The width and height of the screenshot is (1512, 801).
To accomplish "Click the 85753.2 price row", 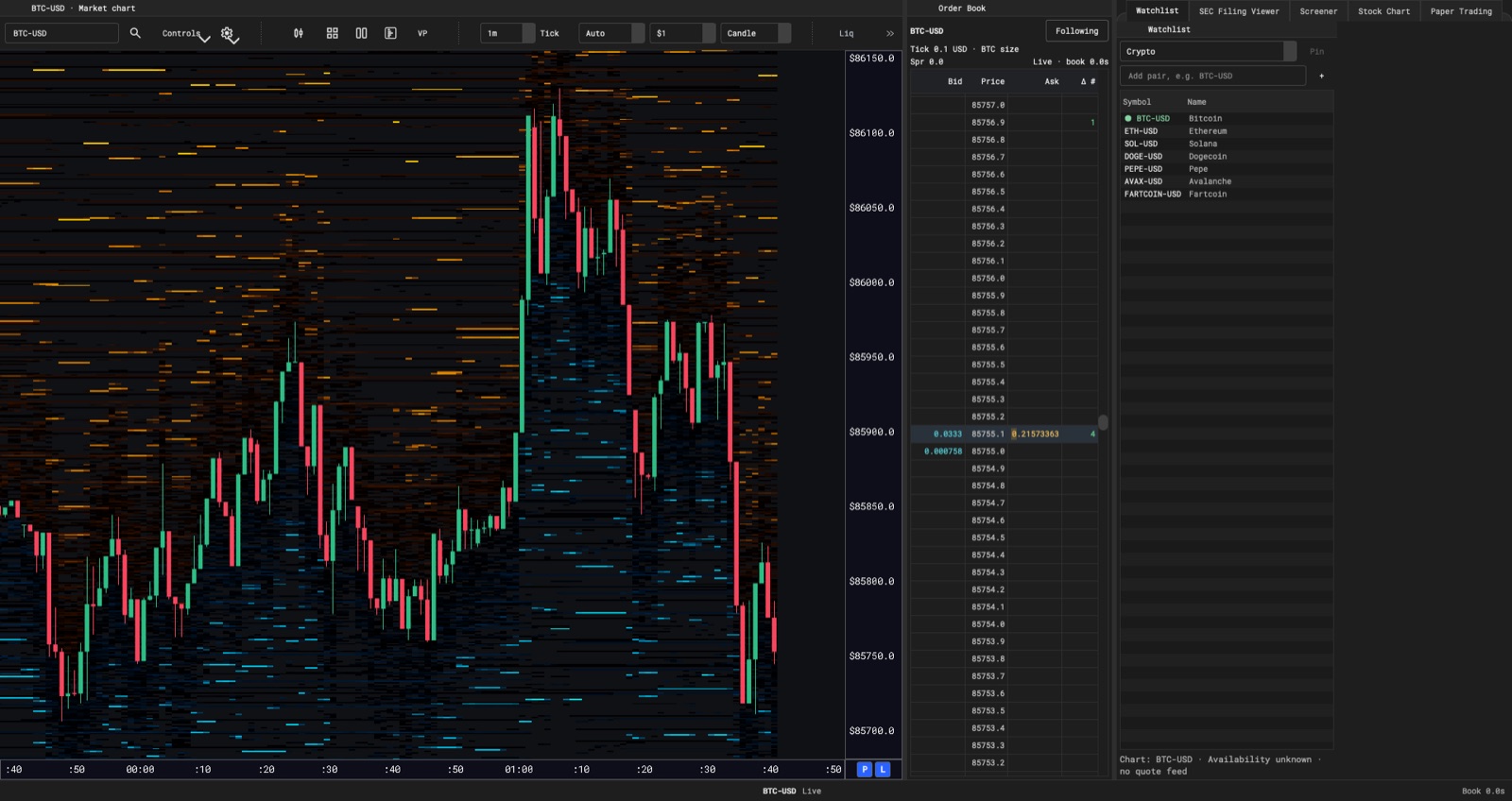I will coord(1004,762).
